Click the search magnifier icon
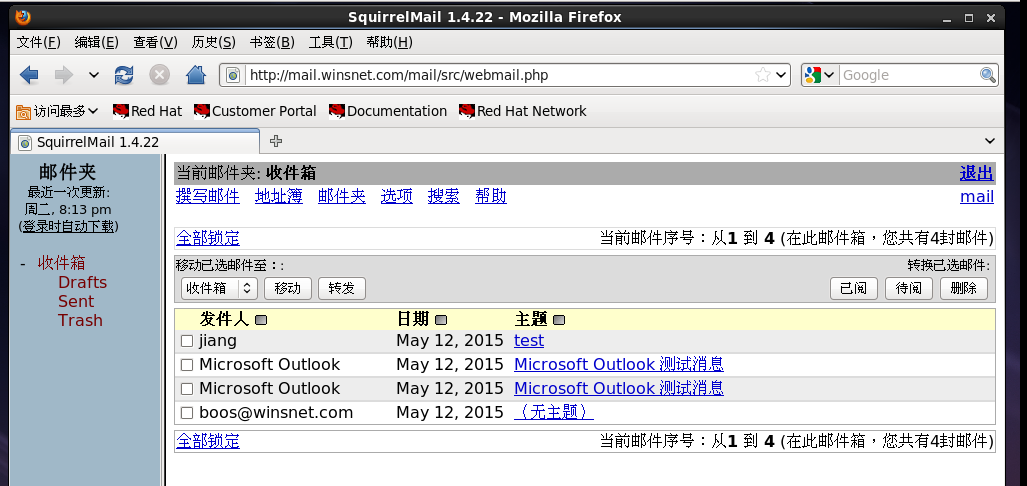The height and width of the screenshot is (486, 1027). click(x=988, y=75)
